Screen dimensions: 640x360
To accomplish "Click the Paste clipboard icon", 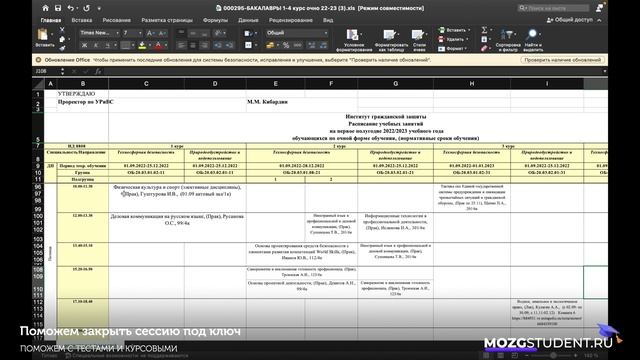I will tap(42, 35).
